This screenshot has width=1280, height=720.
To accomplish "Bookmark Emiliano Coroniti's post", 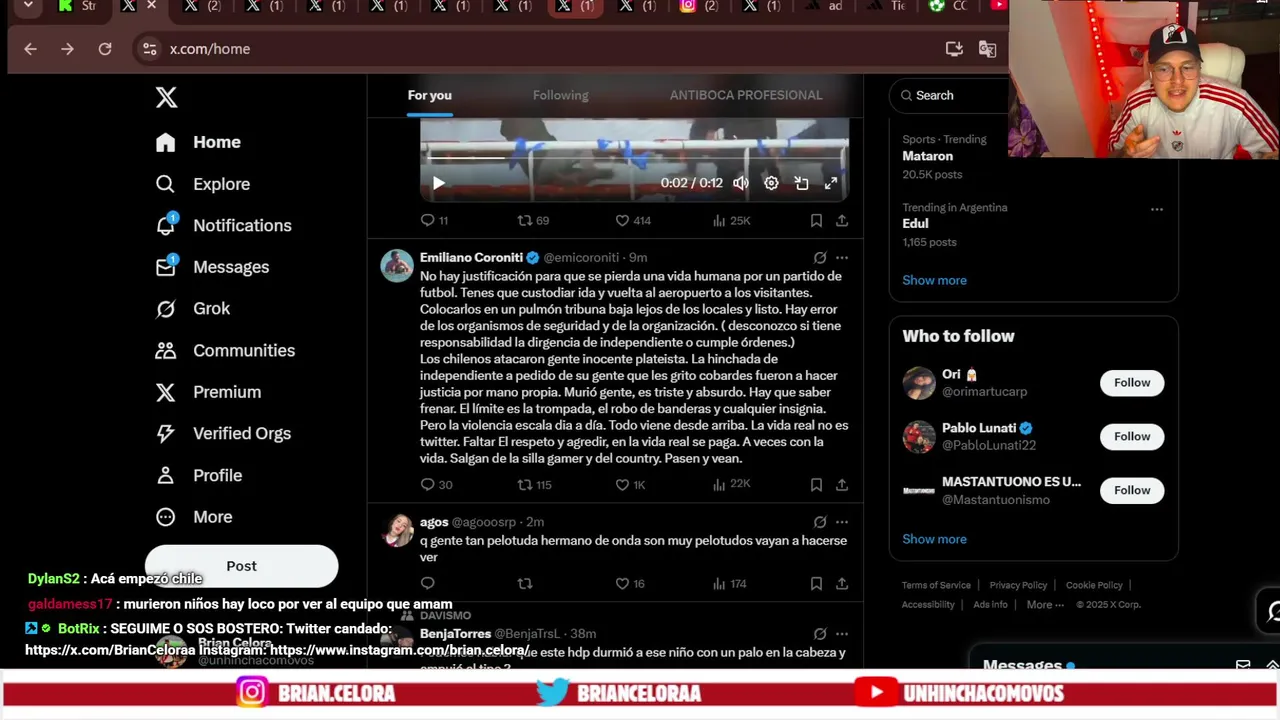I will 816,484.
